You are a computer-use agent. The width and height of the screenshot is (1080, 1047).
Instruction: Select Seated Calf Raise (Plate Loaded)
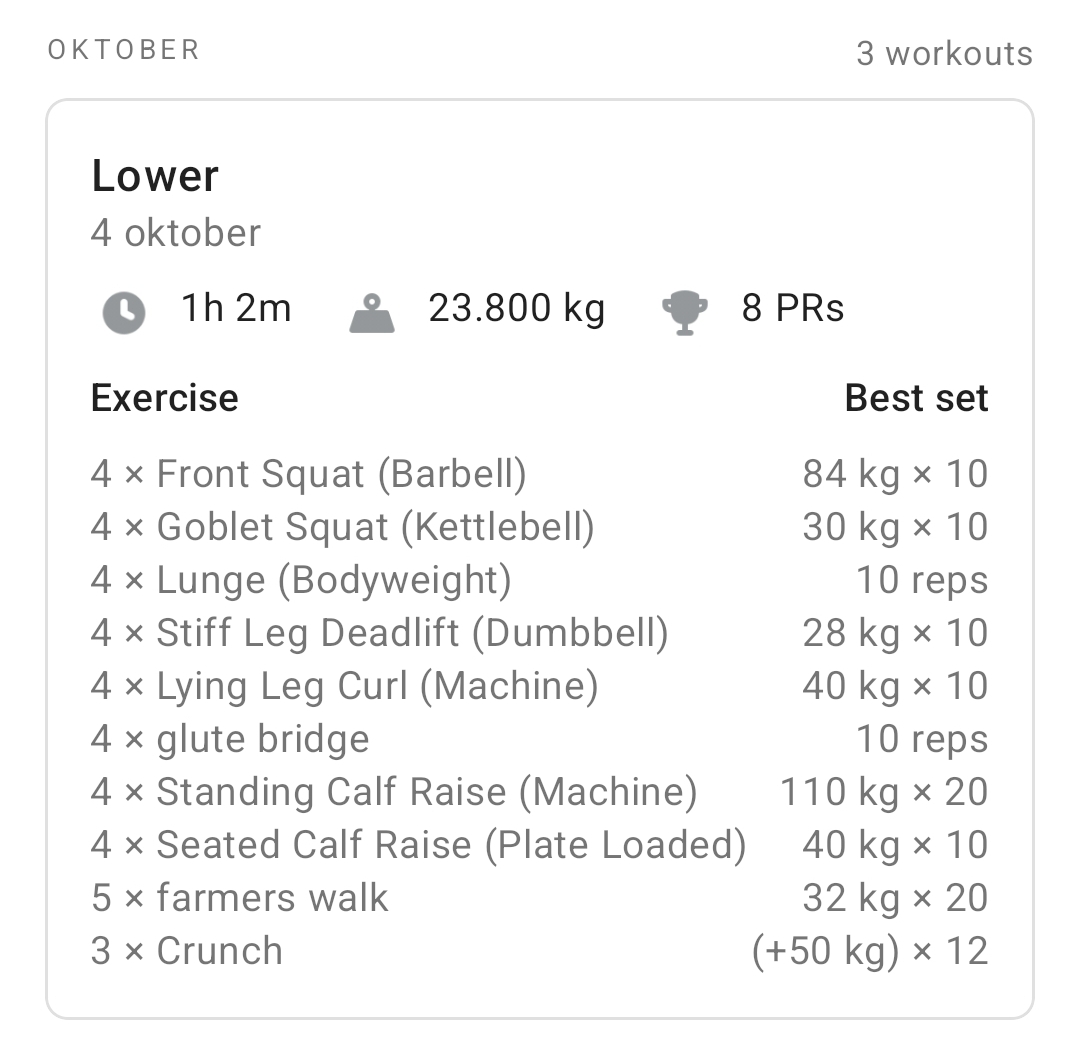(418, 845)
